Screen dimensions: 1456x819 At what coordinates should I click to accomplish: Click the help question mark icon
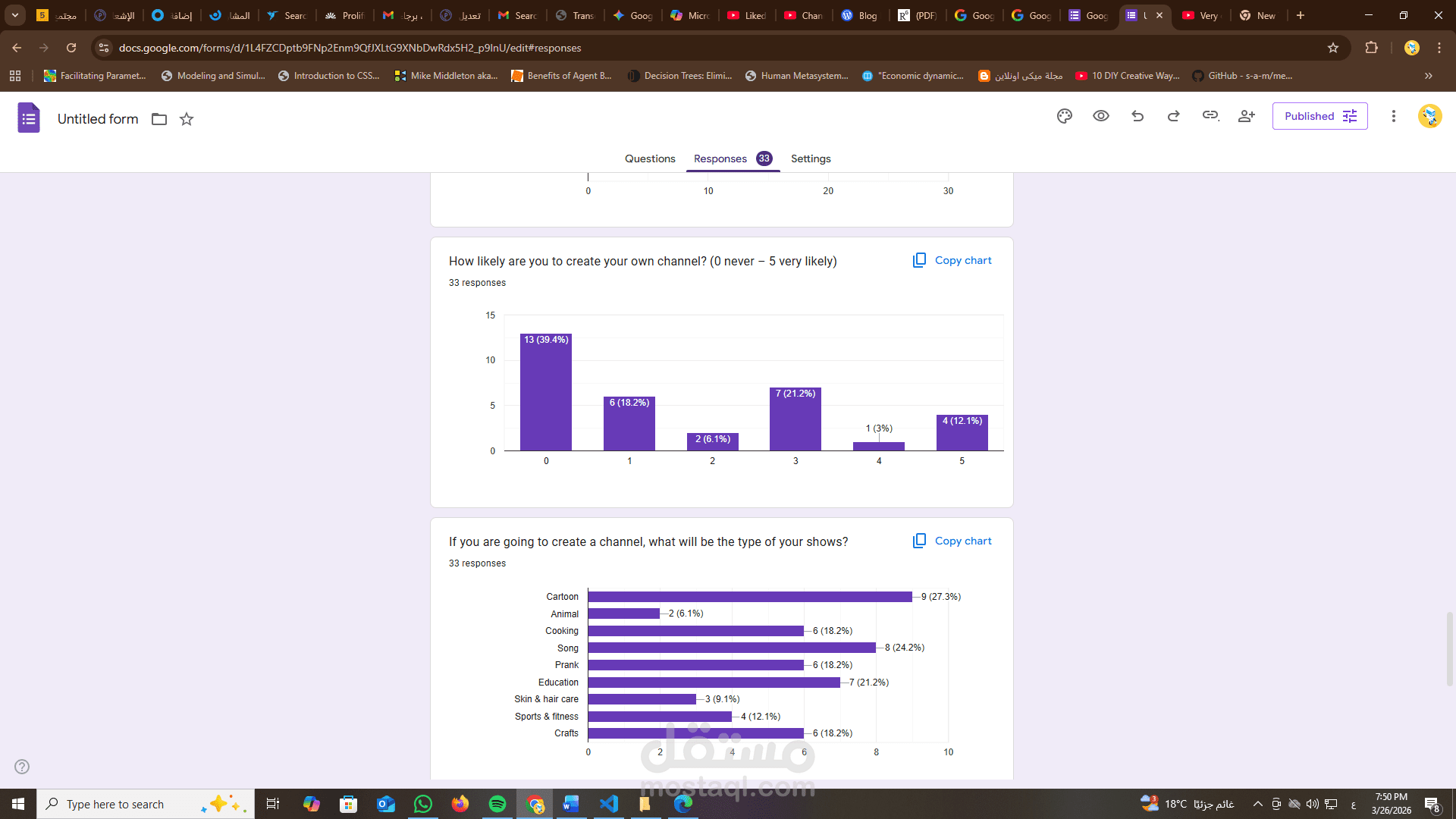22,767
